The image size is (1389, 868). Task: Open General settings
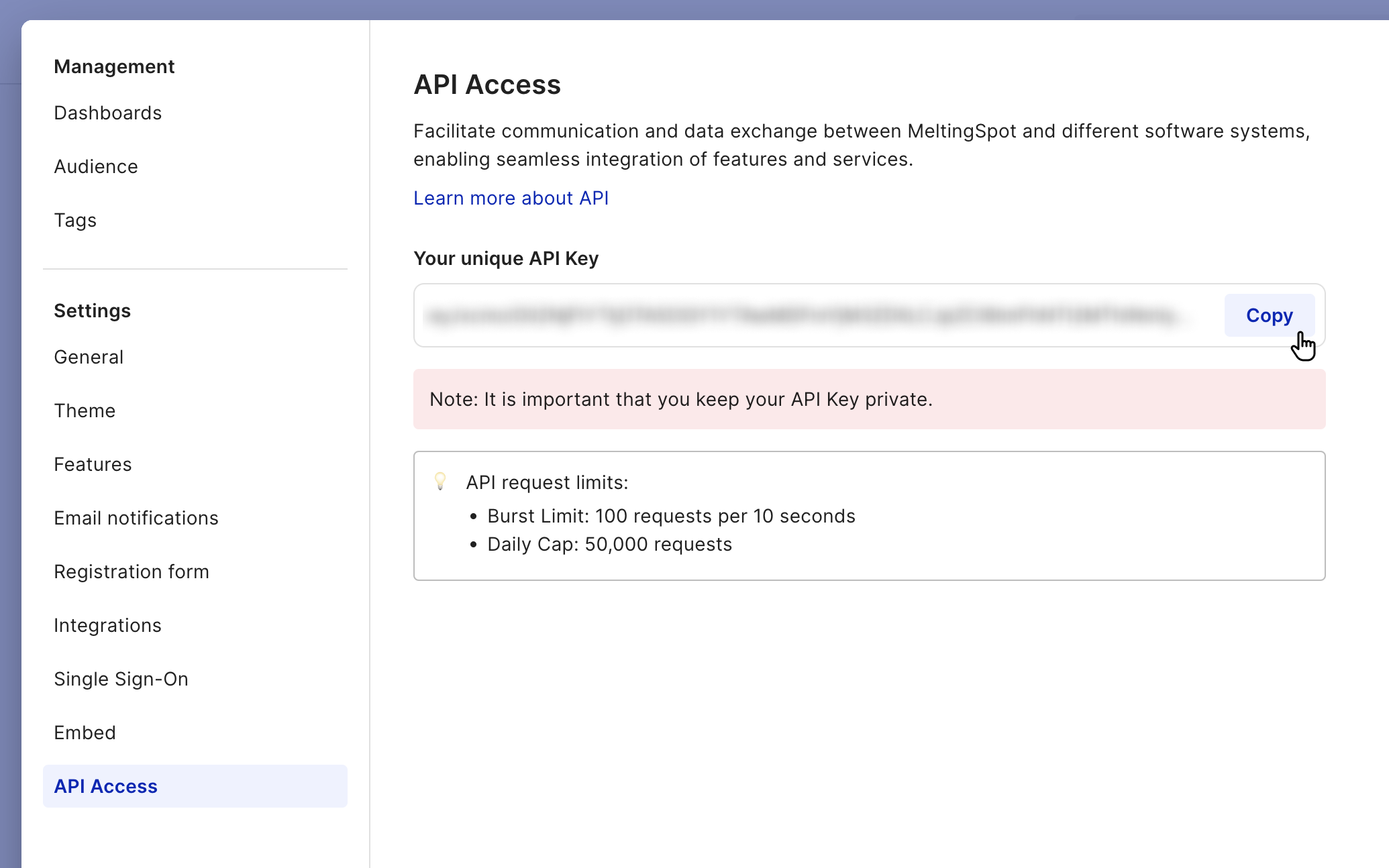tap(89, 357)
